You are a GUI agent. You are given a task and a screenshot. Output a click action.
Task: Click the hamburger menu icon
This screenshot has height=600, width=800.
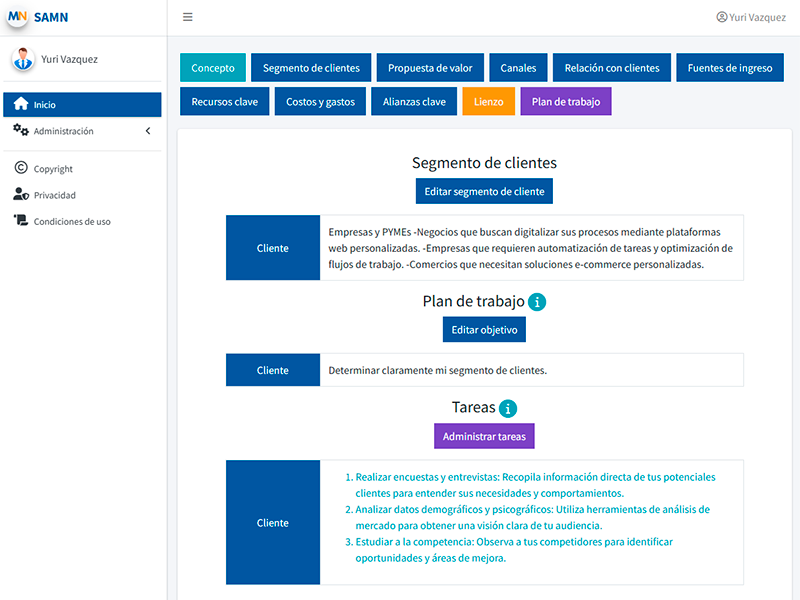click(188, 17)
